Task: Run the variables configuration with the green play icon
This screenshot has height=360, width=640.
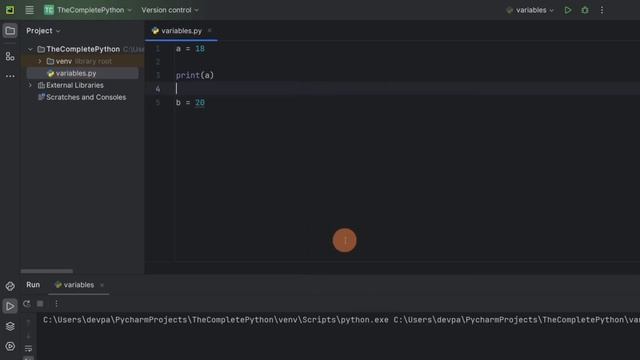Action: click(x=568, y=10)
